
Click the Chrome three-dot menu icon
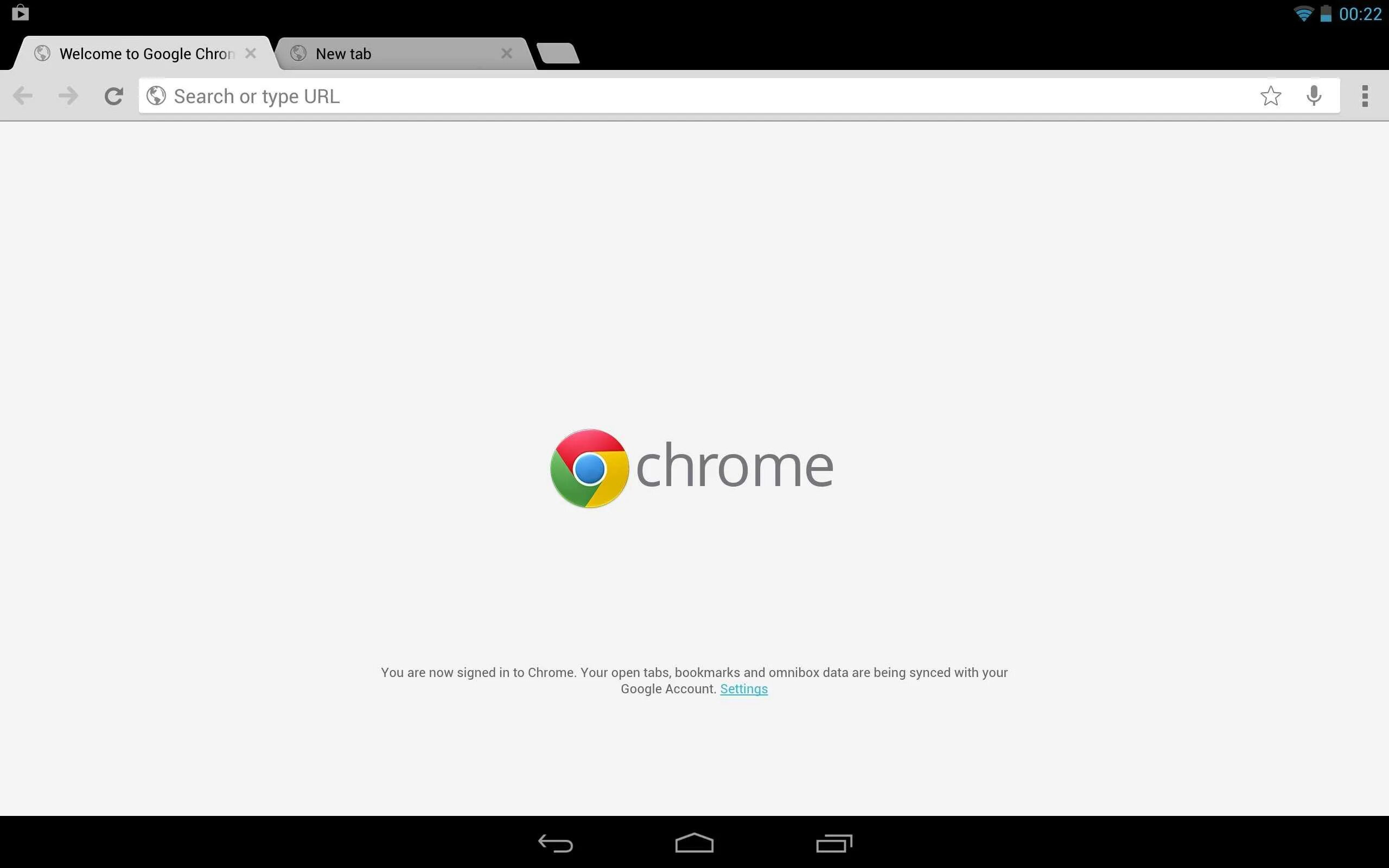1364,96
